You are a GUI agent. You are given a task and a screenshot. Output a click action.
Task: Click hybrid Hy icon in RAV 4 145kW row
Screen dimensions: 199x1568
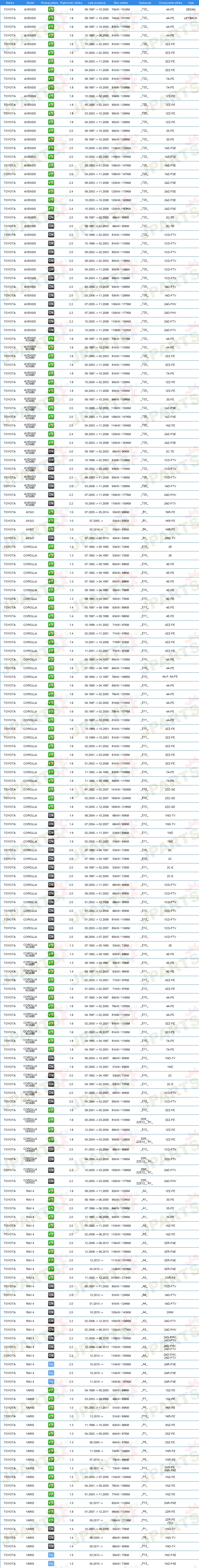(x=51, y=1381)
